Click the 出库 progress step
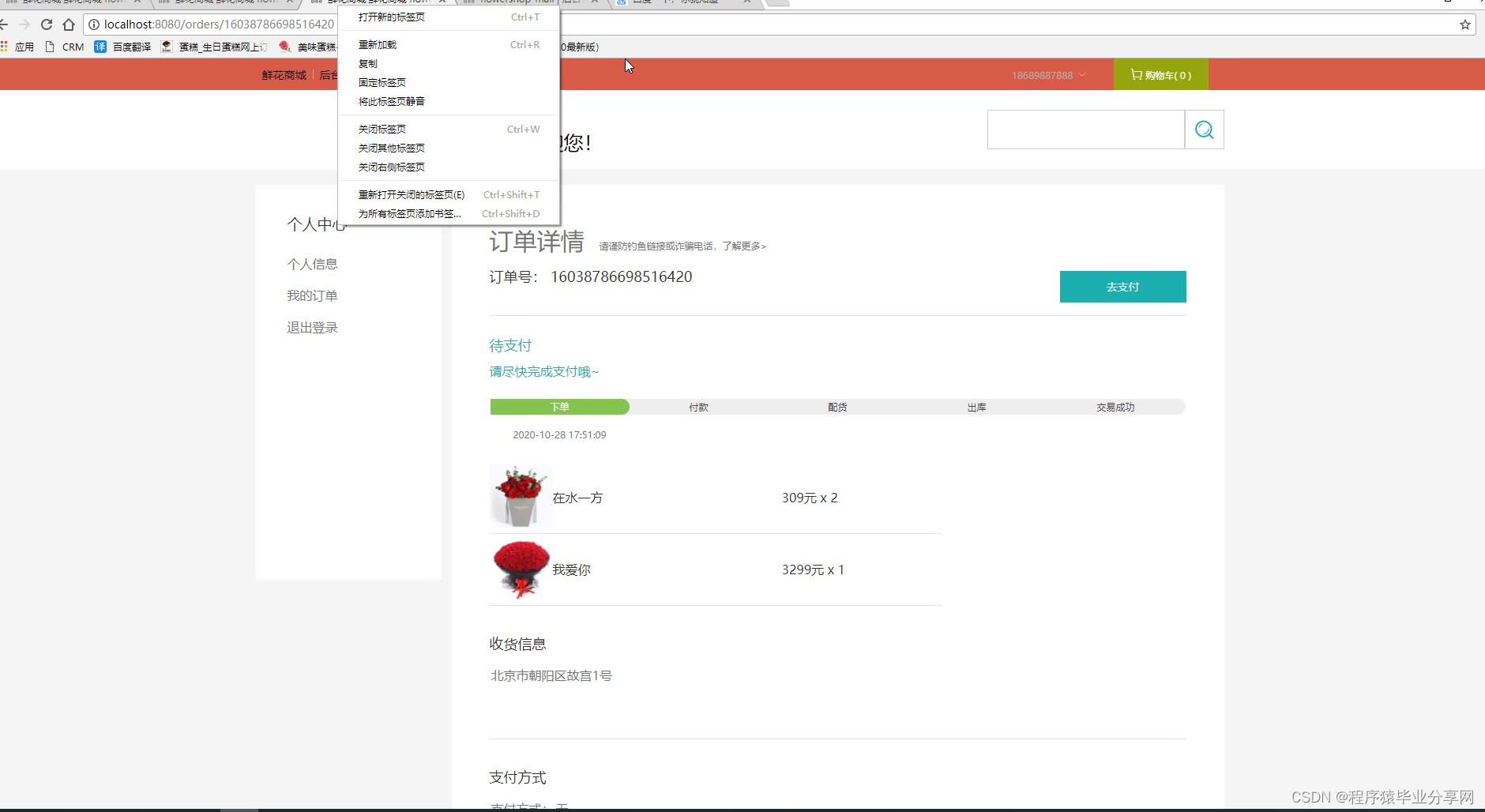The height and width of the screenshot is (812, 1485). (x=976, y=407)
